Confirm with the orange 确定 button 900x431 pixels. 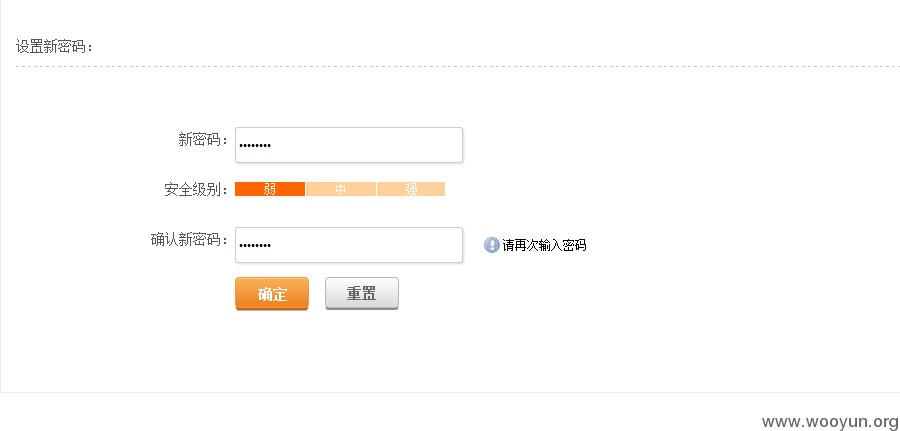(x=272, y=294)
